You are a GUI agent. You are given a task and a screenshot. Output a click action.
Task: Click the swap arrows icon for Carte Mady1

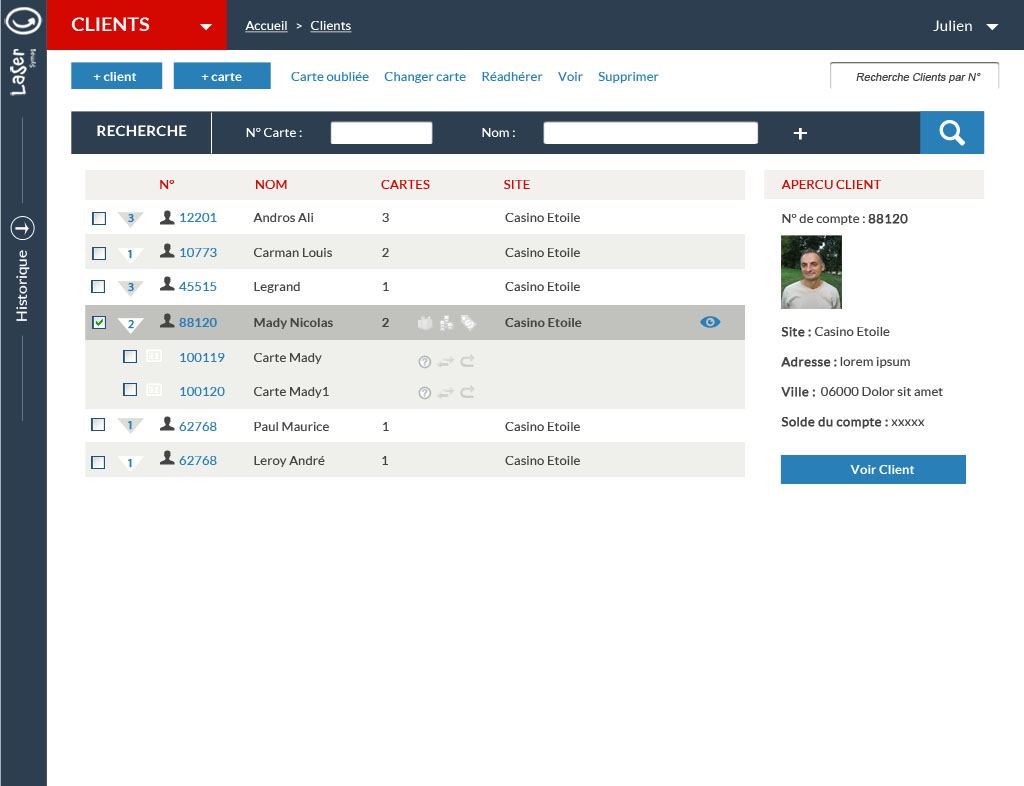point(446,392)
